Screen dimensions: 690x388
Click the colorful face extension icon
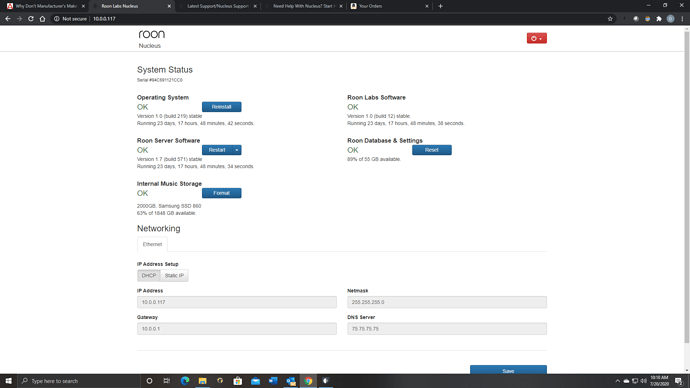[647, 19]
